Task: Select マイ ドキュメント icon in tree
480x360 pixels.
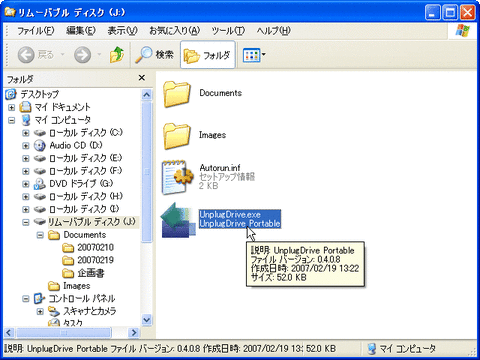Action: (25, 107)
